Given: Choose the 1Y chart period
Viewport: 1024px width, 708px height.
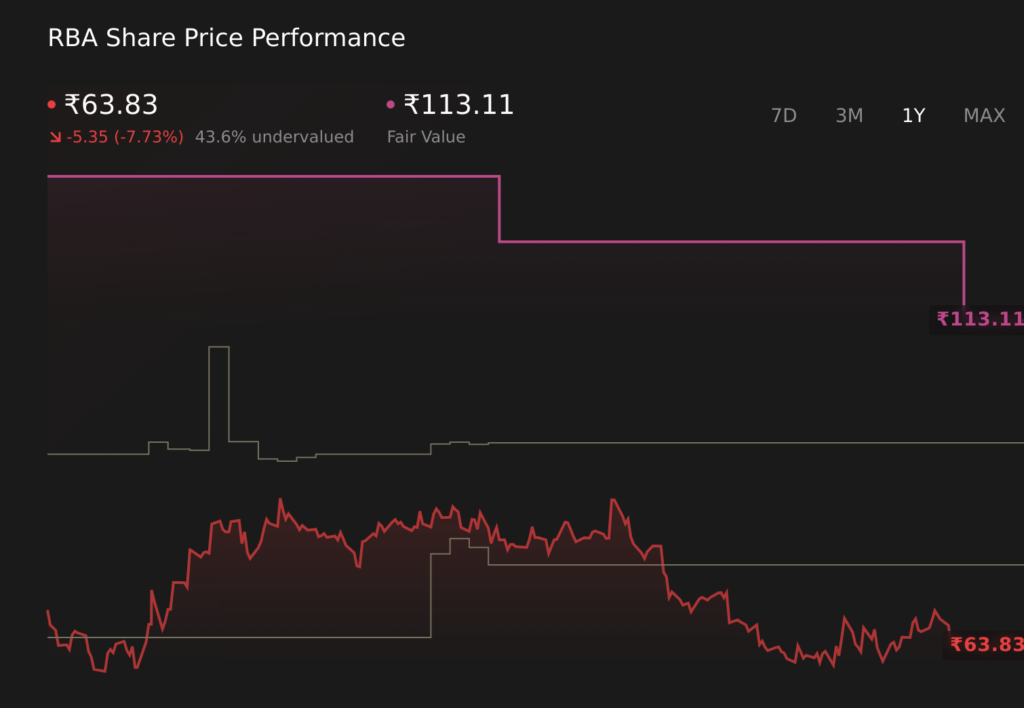Looking at the screenshot, I should pos(913,116).
